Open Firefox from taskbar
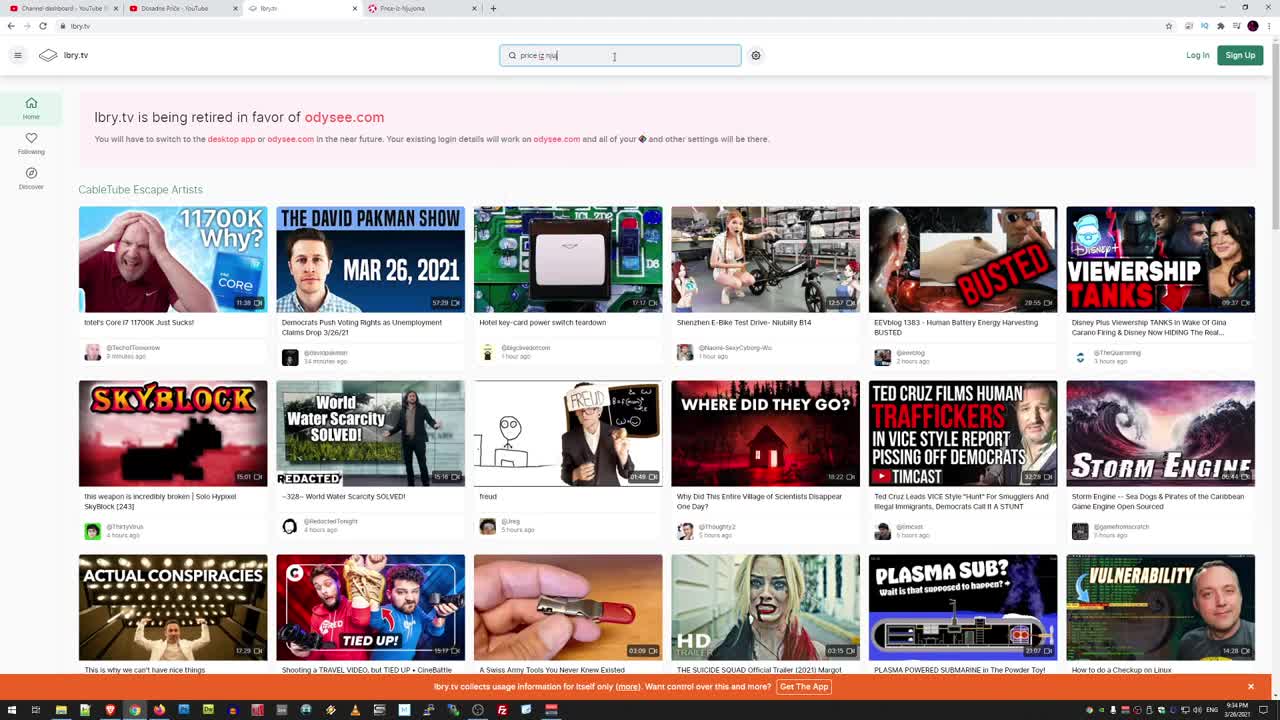The image size is (1280, 720). pos(159,710)
